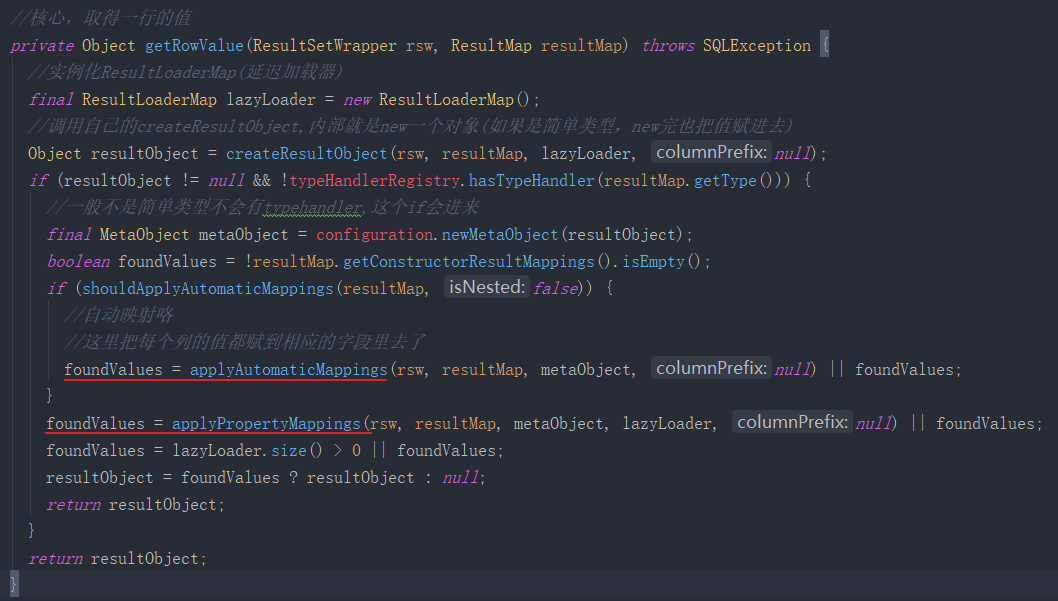This screenshot has width=1058, height=601.
Task: Click the getType method call
Action: click(725, 181)
